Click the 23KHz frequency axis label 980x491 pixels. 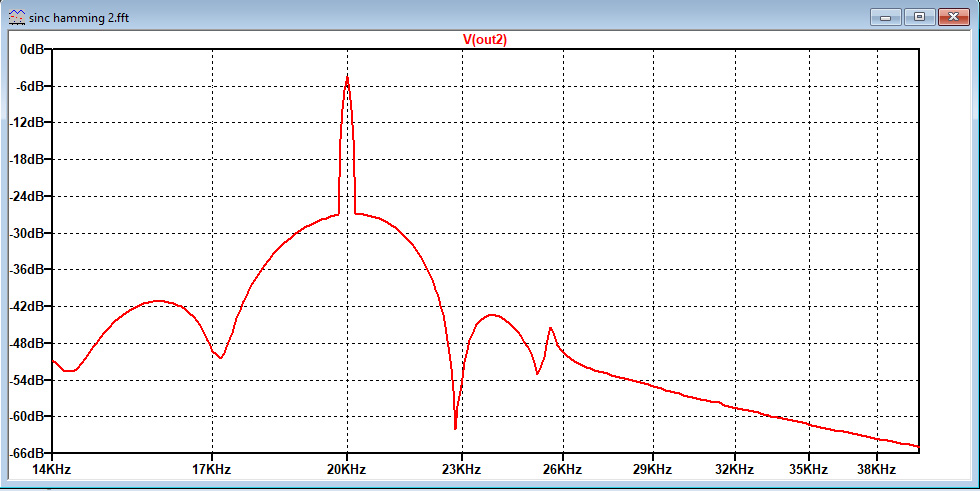[x=462, y=469]
